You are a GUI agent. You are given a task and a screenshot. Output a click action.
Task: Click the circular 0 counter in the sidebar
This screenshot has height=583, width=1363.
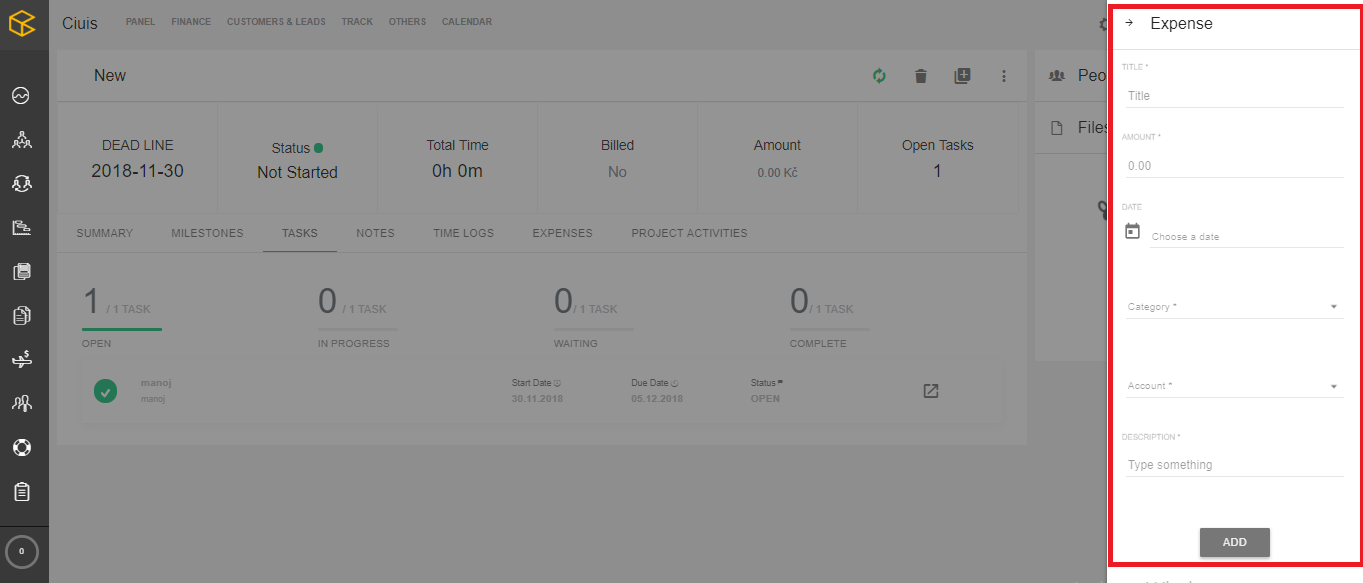point(22,551)
